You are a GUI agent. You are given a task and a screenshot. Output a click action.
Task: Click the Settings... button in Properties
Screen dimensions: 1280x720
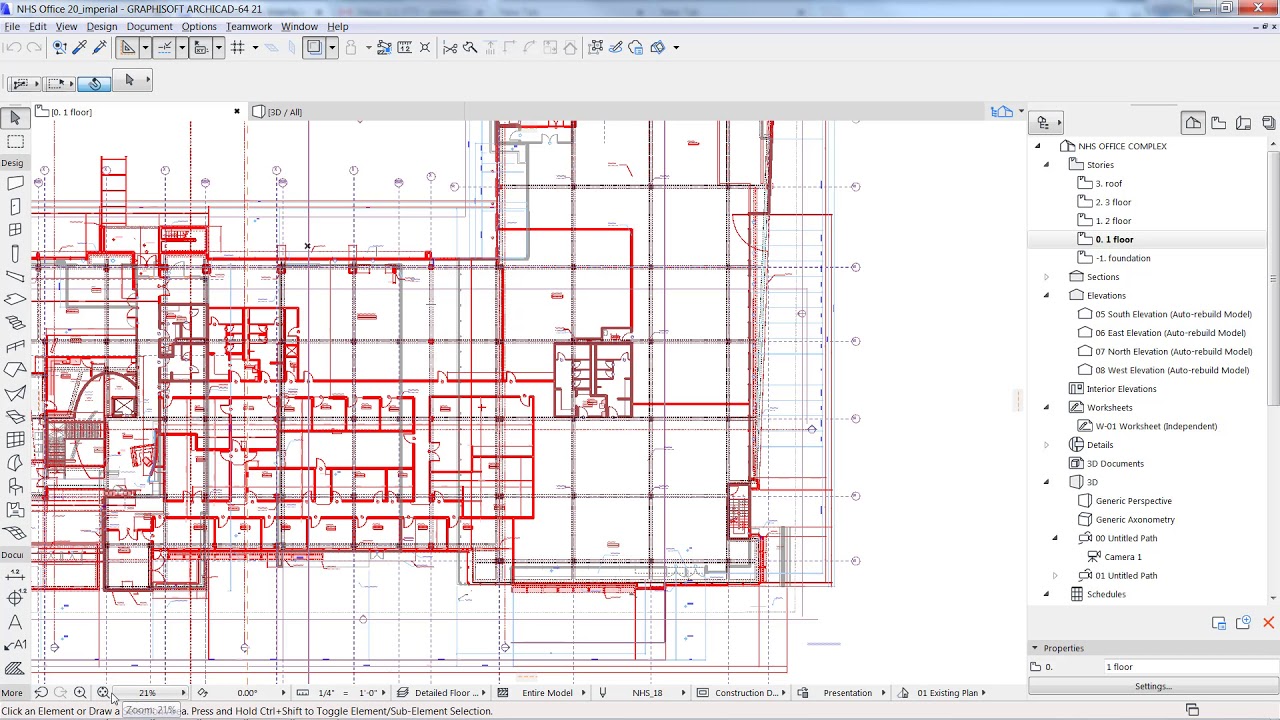click(x=1153, y=687)
